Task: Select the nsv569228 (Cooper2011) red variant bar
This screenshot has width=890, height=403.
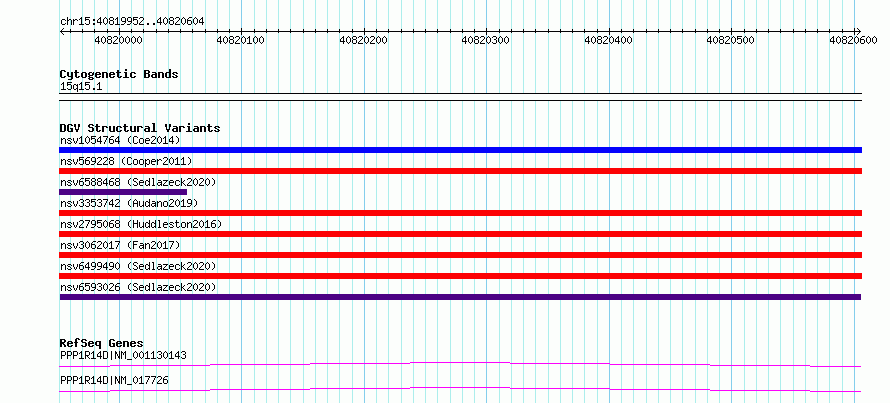Action: point(460,171)
